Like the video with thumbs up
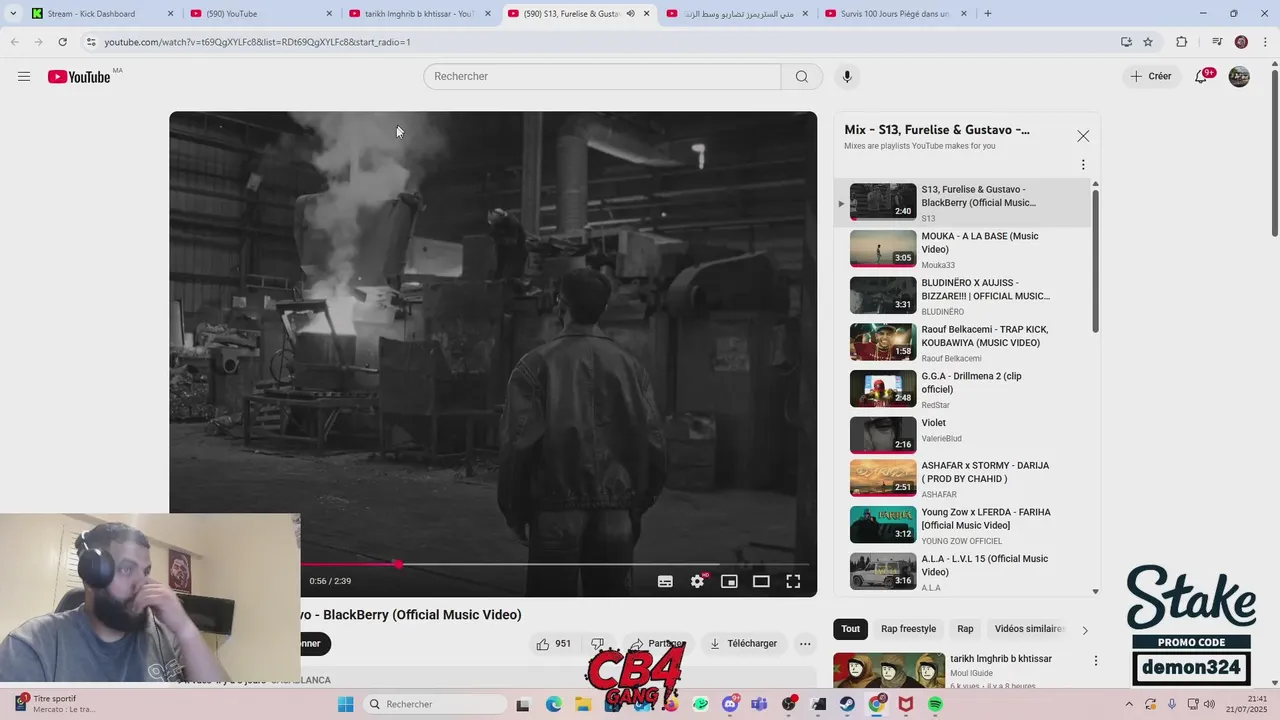This screenshot has height=720, width=1280. tap(556, 644)
